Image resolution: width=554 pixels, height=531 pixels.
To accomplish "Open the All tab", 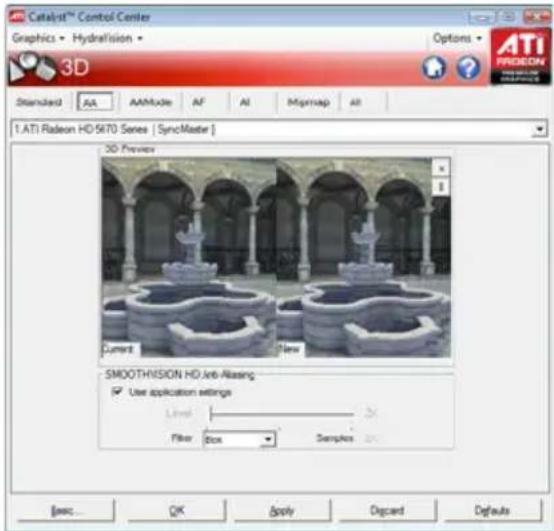I will 355,102.
